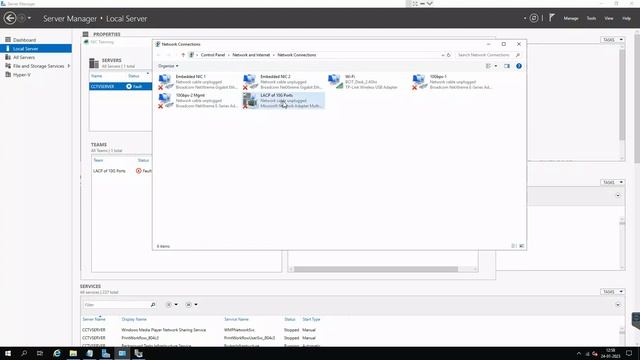
Task: Select the Wi-Fi adapter icon
Action: (x=335, y=82)
